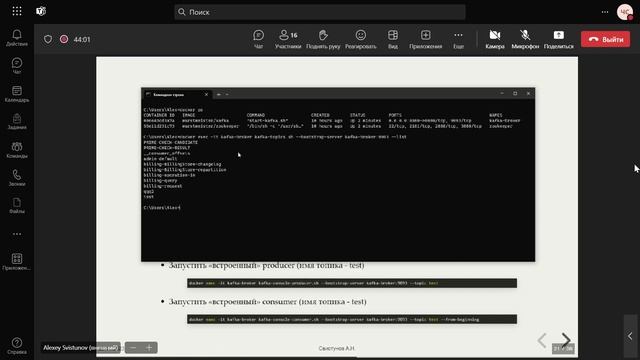This screenshot has height=360, width=640.
Task: Open the Вид view options
Action: [393, 39]
